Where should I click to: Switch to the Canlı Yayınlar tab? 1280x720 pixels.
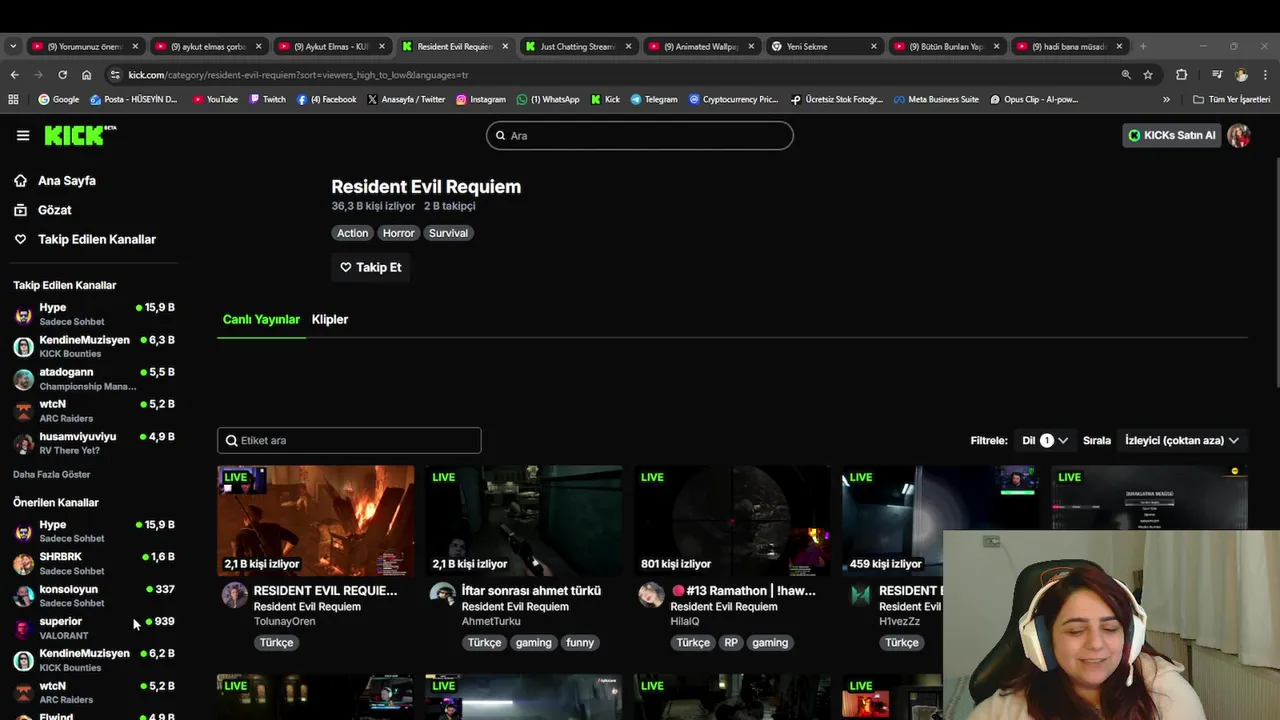[261, 319]
